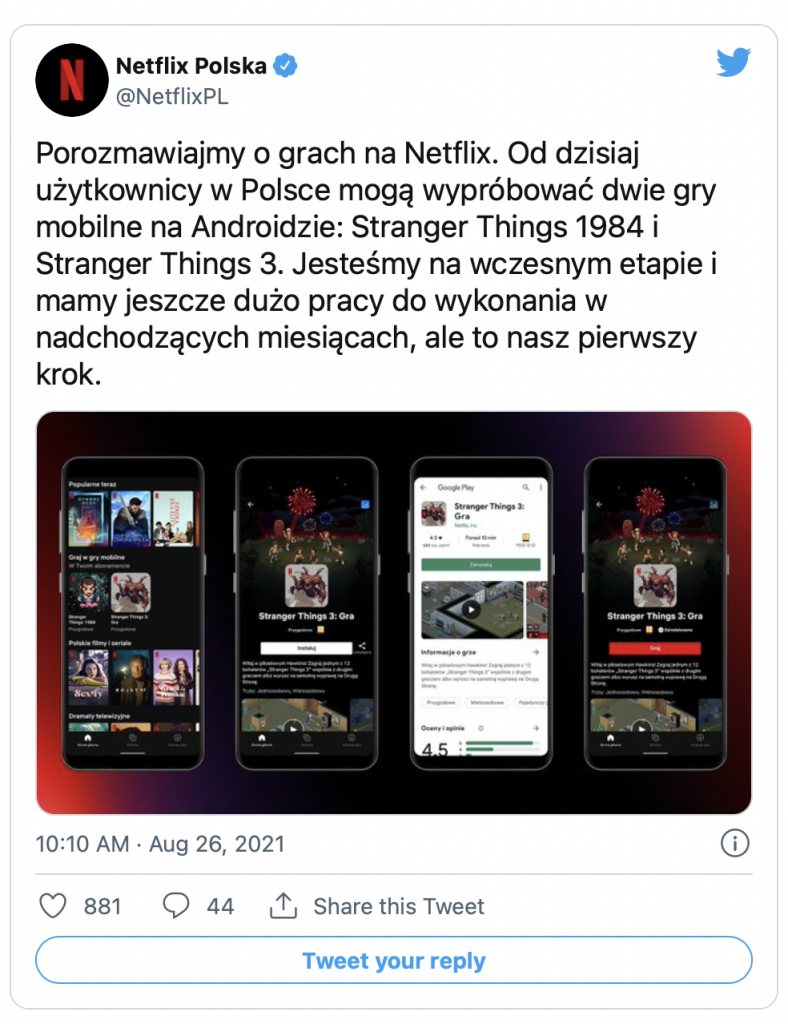
Task: Open the Google Play phone screenshot
Action: tap(481, 613)
